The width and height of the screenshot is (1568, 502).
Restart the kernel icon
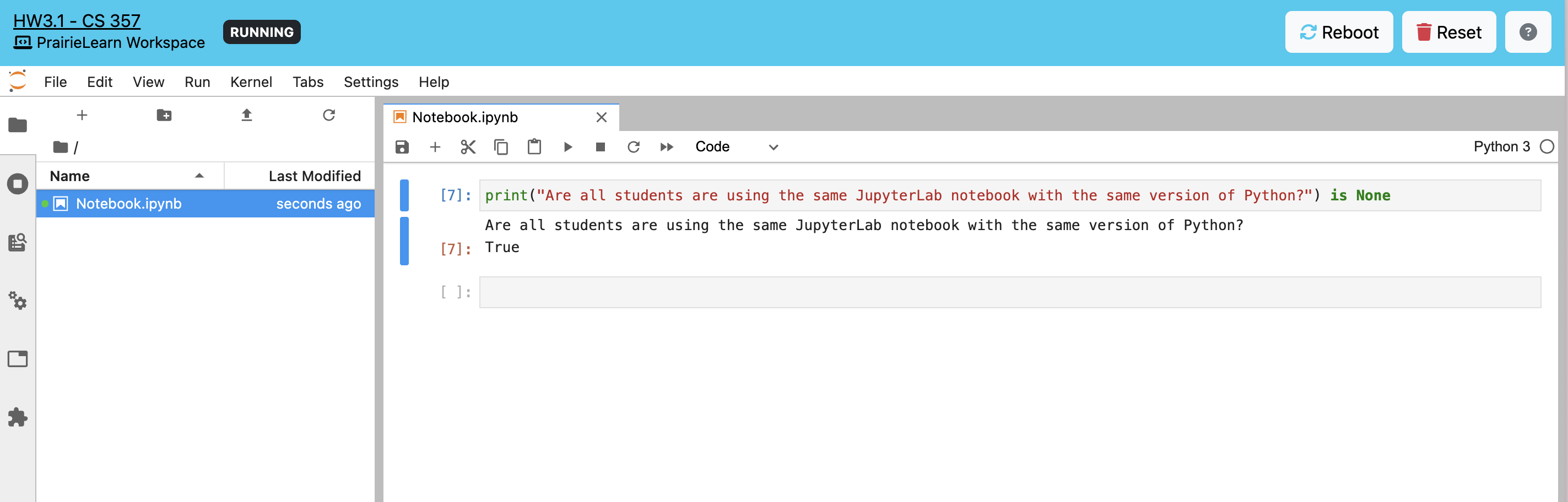click(634, 146)
